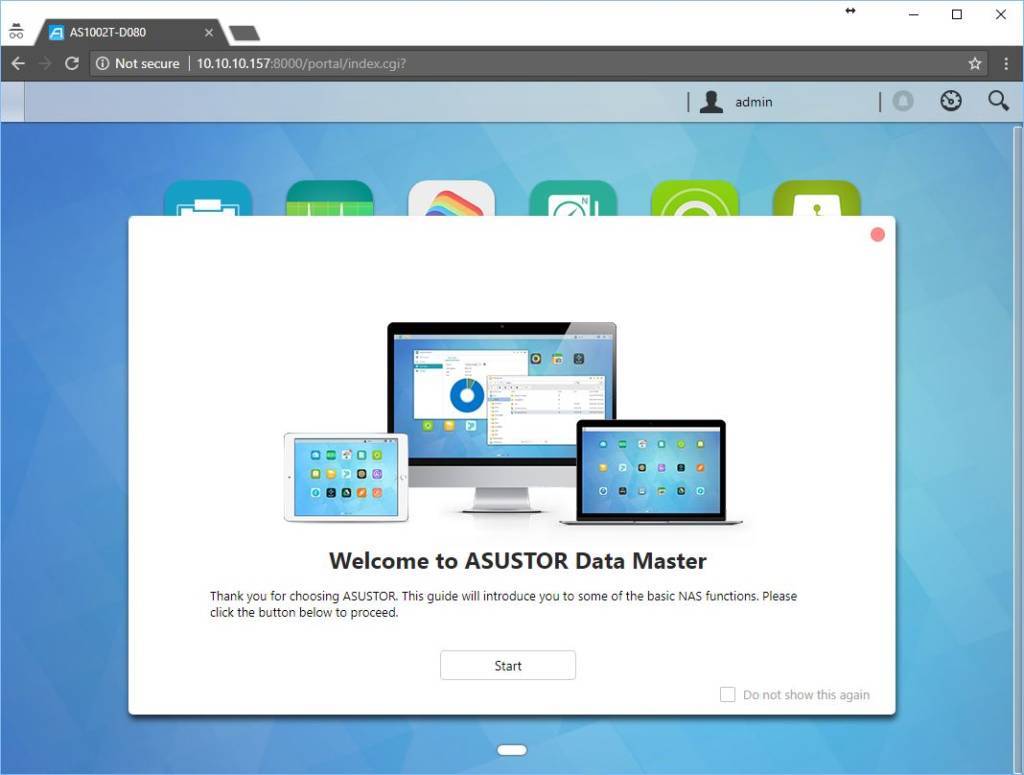Open the rainbow colored app icon
Image resolution: width=1024 pixels, height=775 pixels.
451,198
